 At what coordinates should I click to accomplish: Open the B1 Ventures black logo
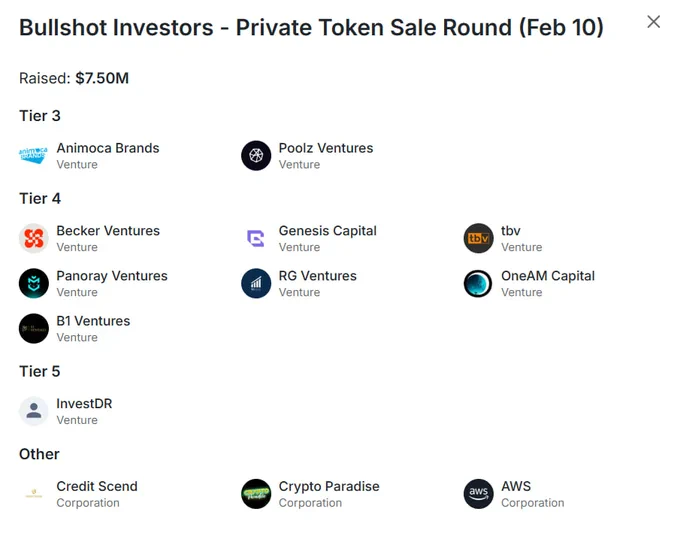tap(33, 328)
